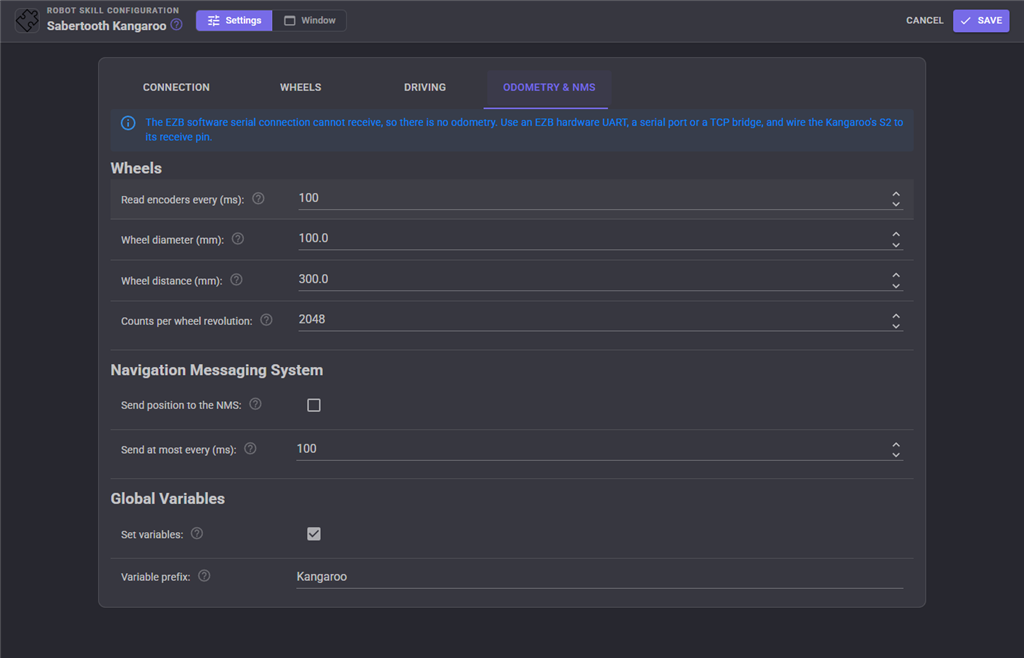This screenshot has height=658, width=1024.
Task: Increase Counts per wheel revolution value
Action: tap(896, 316)
